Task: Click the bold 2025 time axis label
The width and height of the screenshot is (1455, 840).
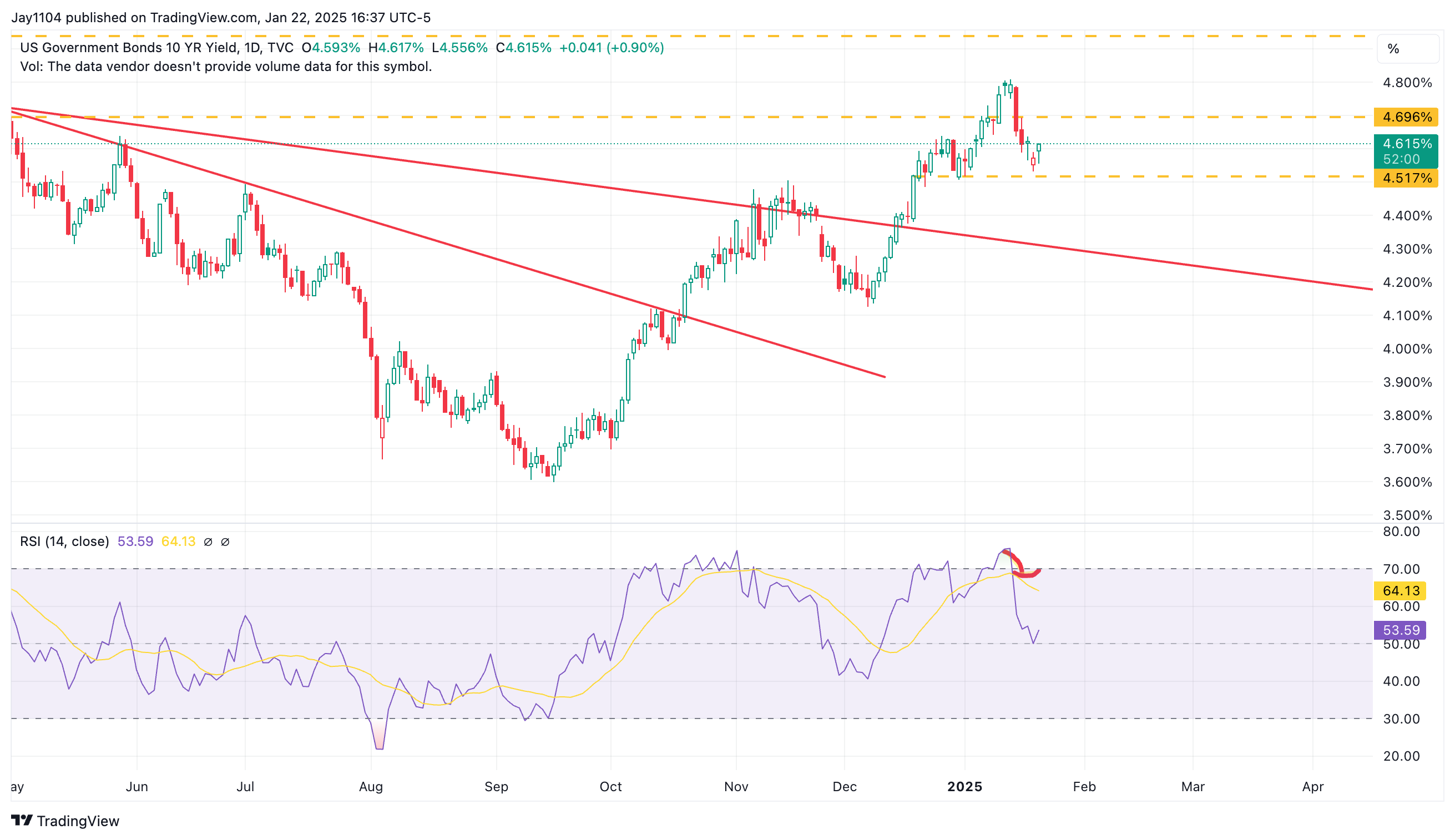Action: (x=964, y=786)
